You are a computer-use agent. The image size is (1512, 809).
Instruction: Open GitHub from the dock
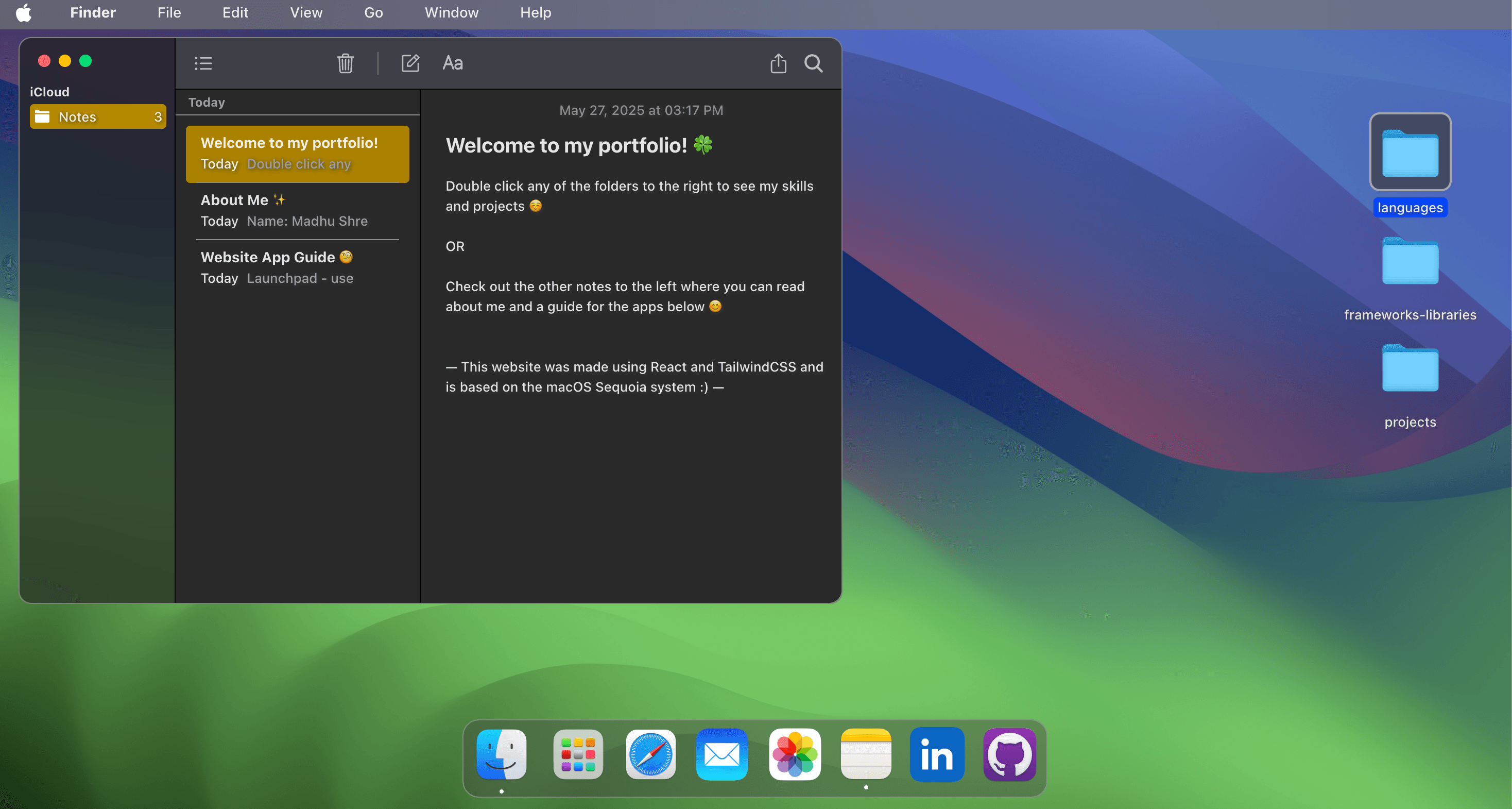[x=1008, y=755]
